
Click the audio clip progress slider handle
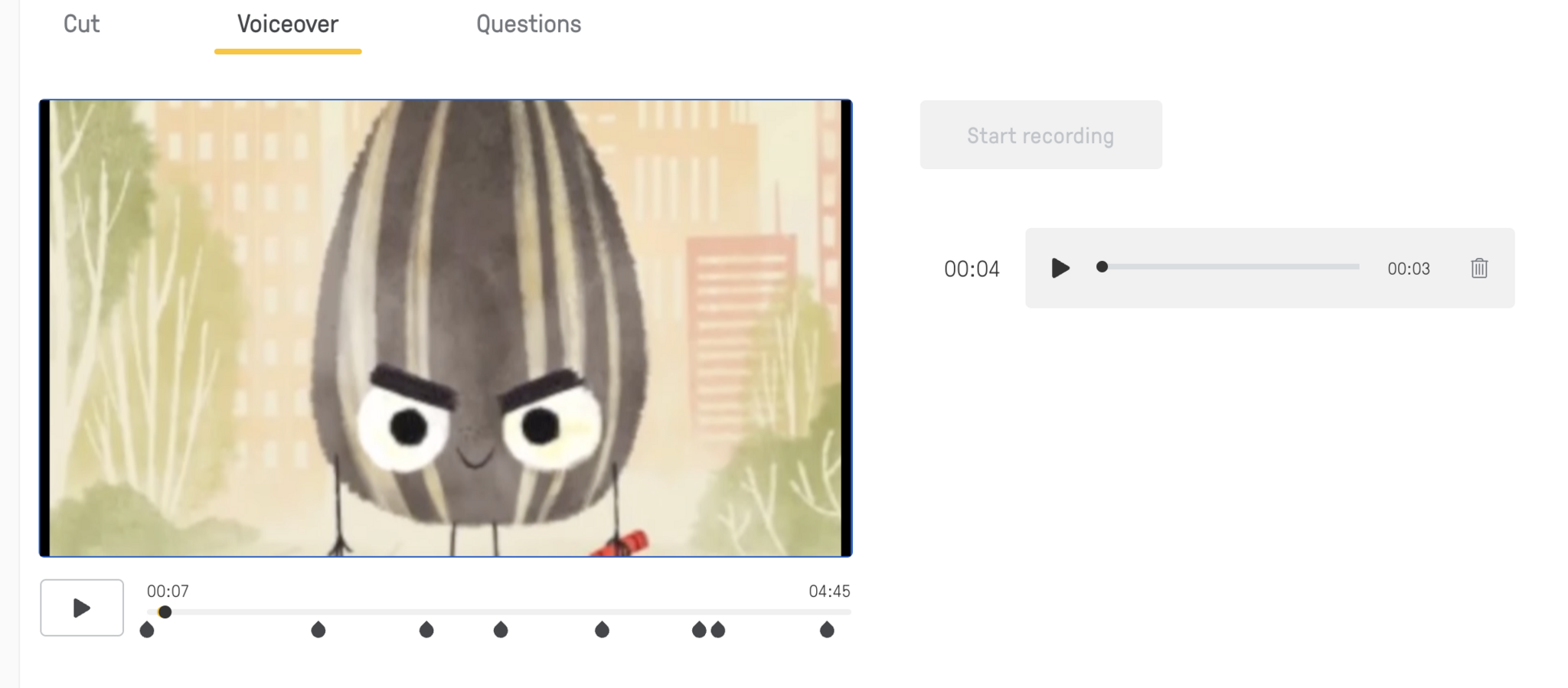[x=1102, y=266]
